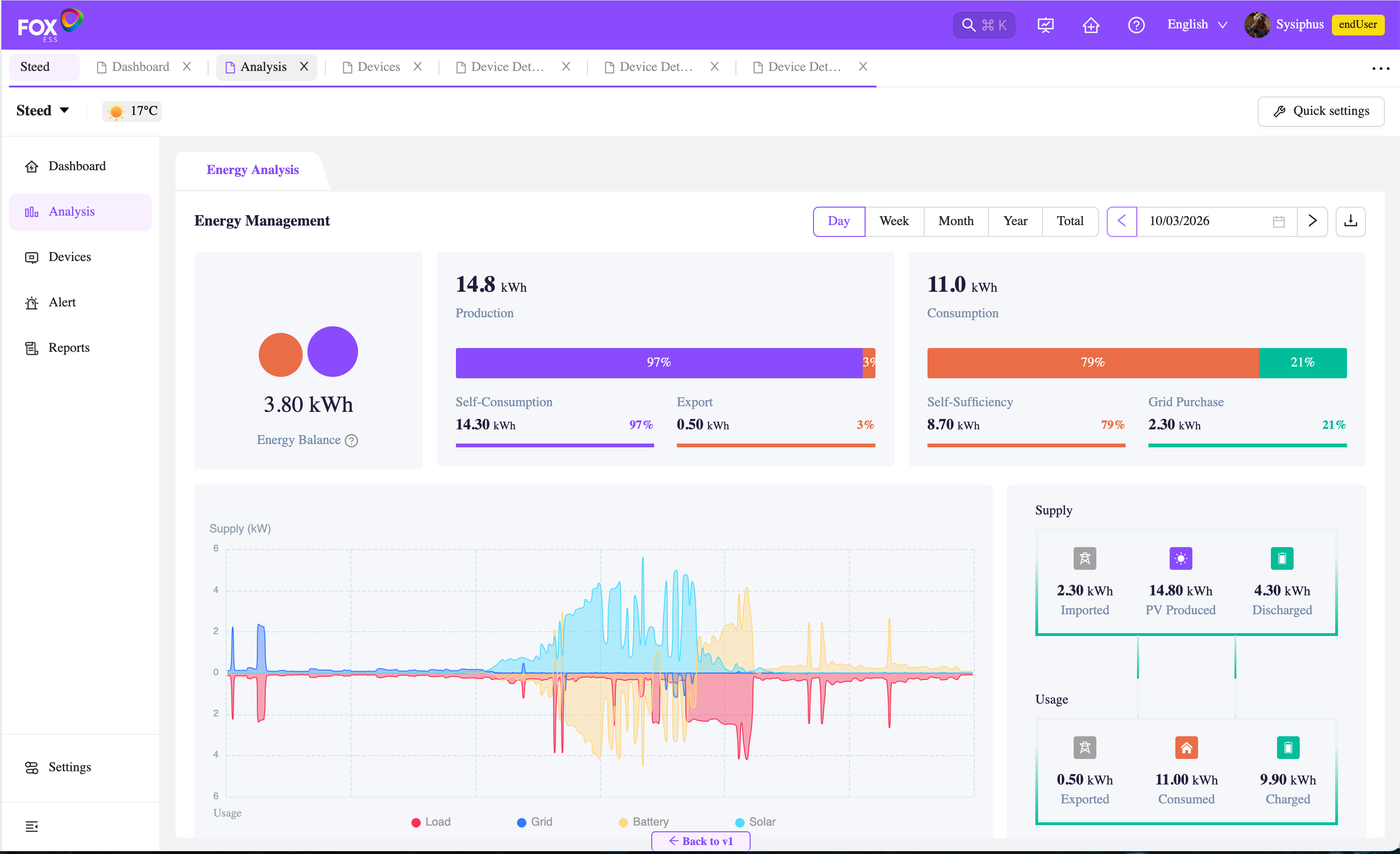Viewport: 1400px width, 854px height.
Task: Click the Sysiphus user avatar
Action: [1257, 25]
